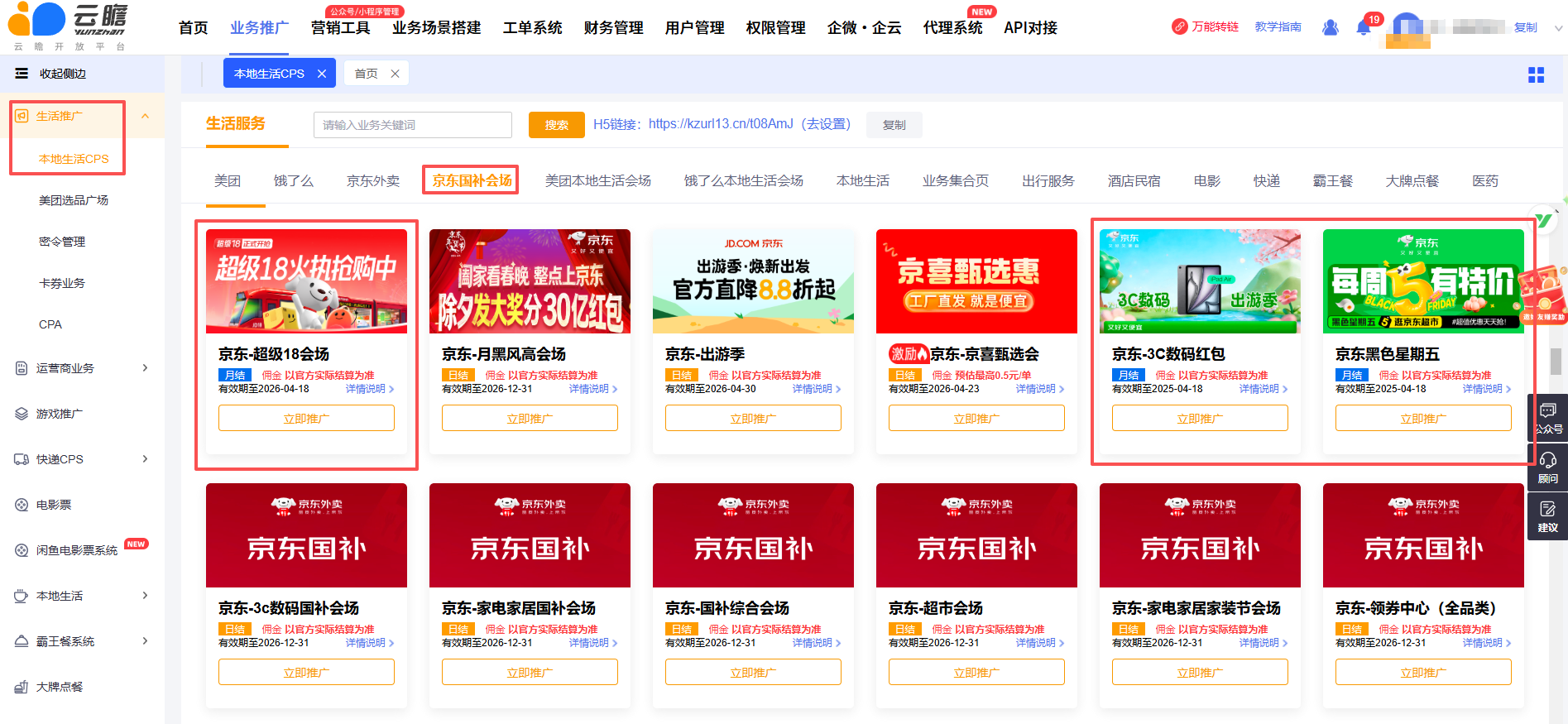Open the H5 link kzurl13.cn URL
The image size is (1568, 724).
(x=720, y=124)
